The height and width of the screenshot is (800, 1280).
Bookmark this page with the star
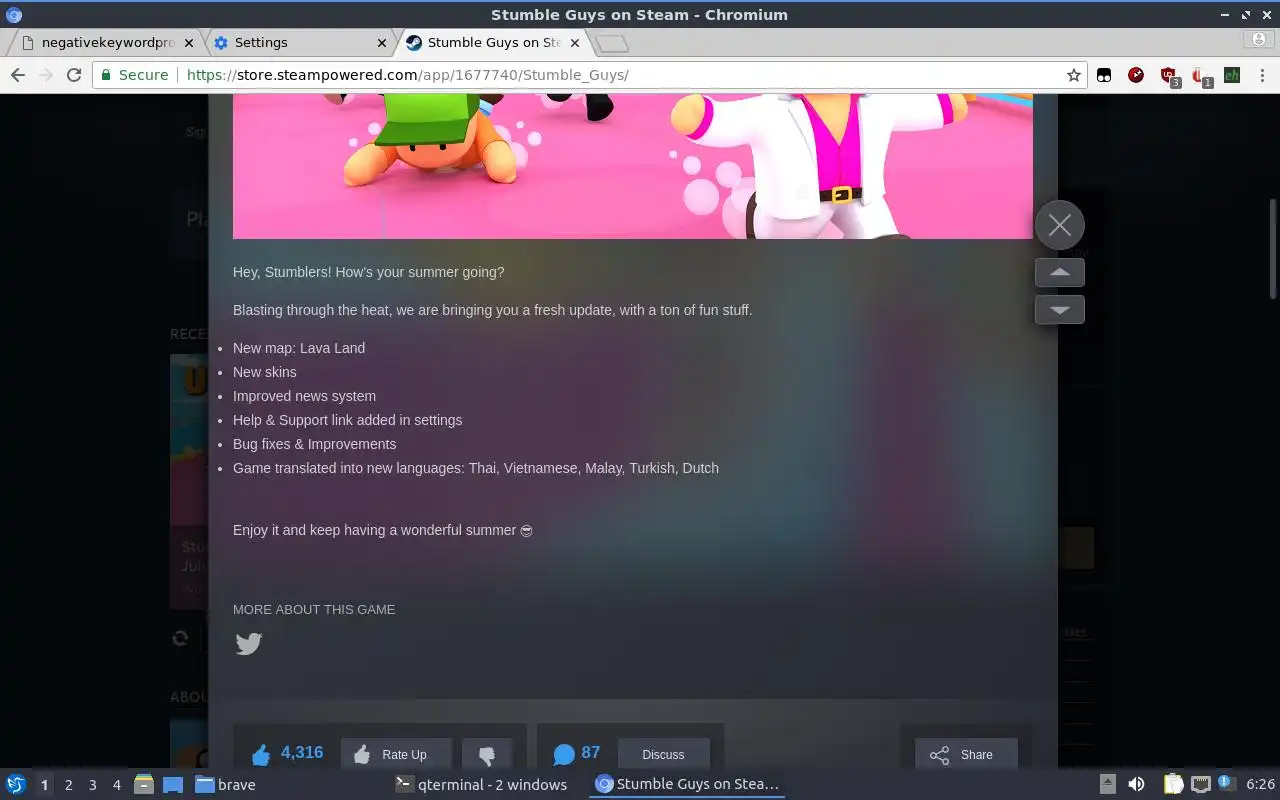[1073, 75]
